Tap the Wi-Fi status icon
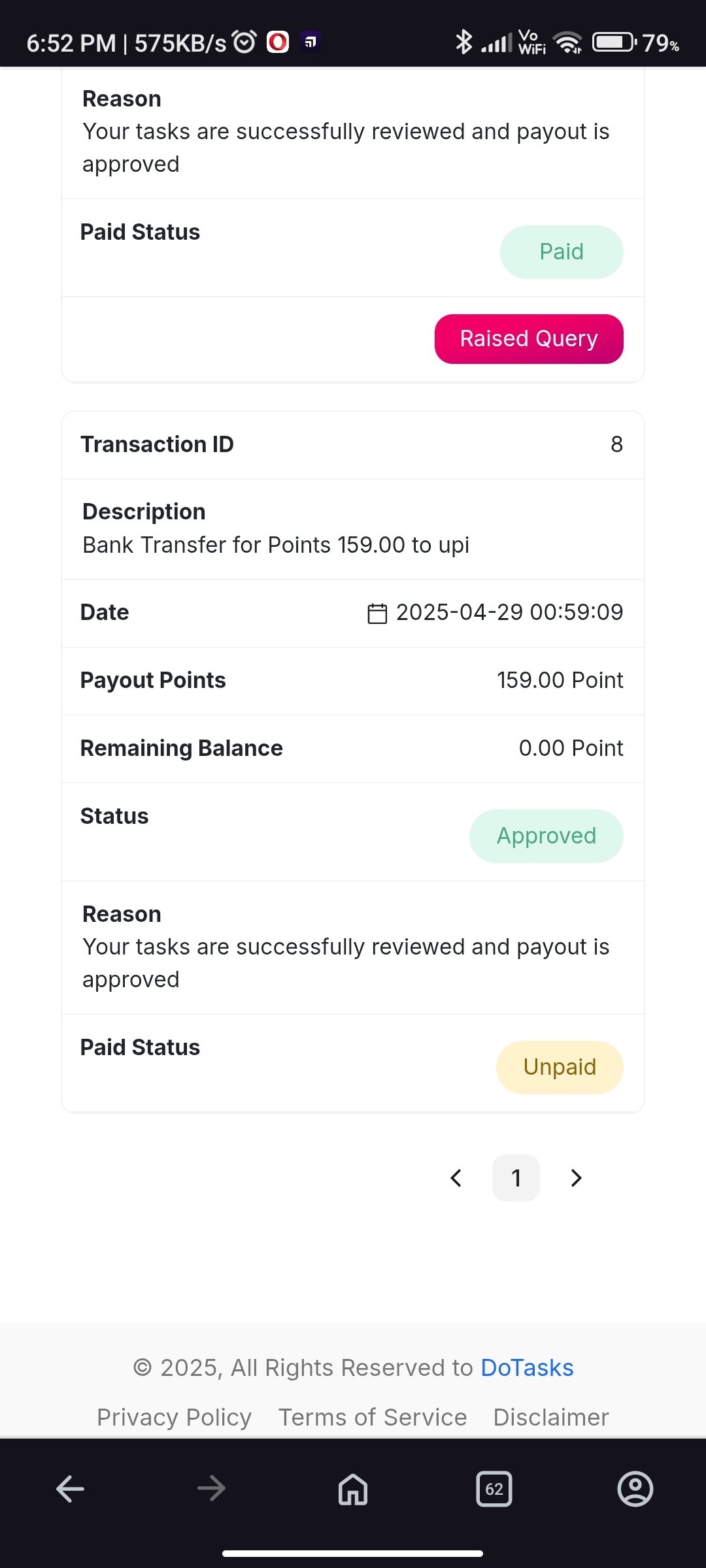Screen dimensions: 706x1568 (567, 42)
